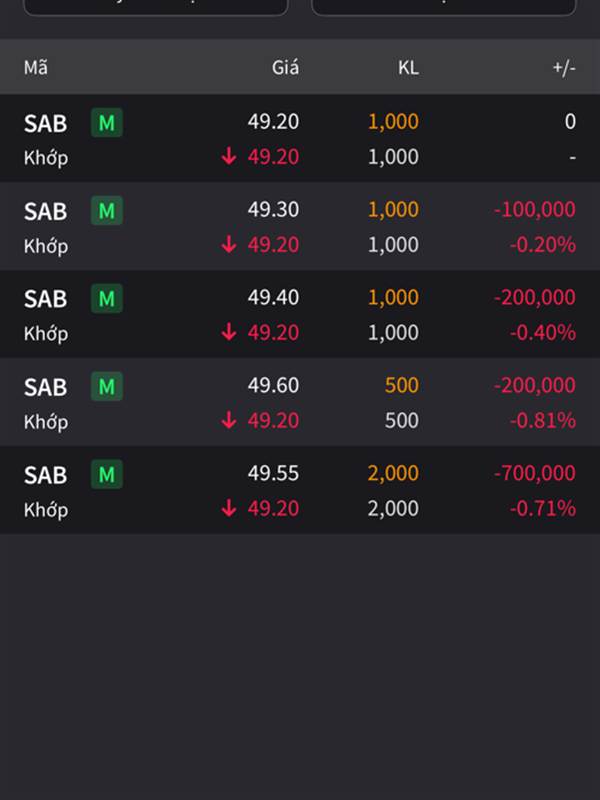Tap the green M badge on the 49.60 order
Viewport: 600px width, 800px height.
pyautogui.click(x=107, y=386)
